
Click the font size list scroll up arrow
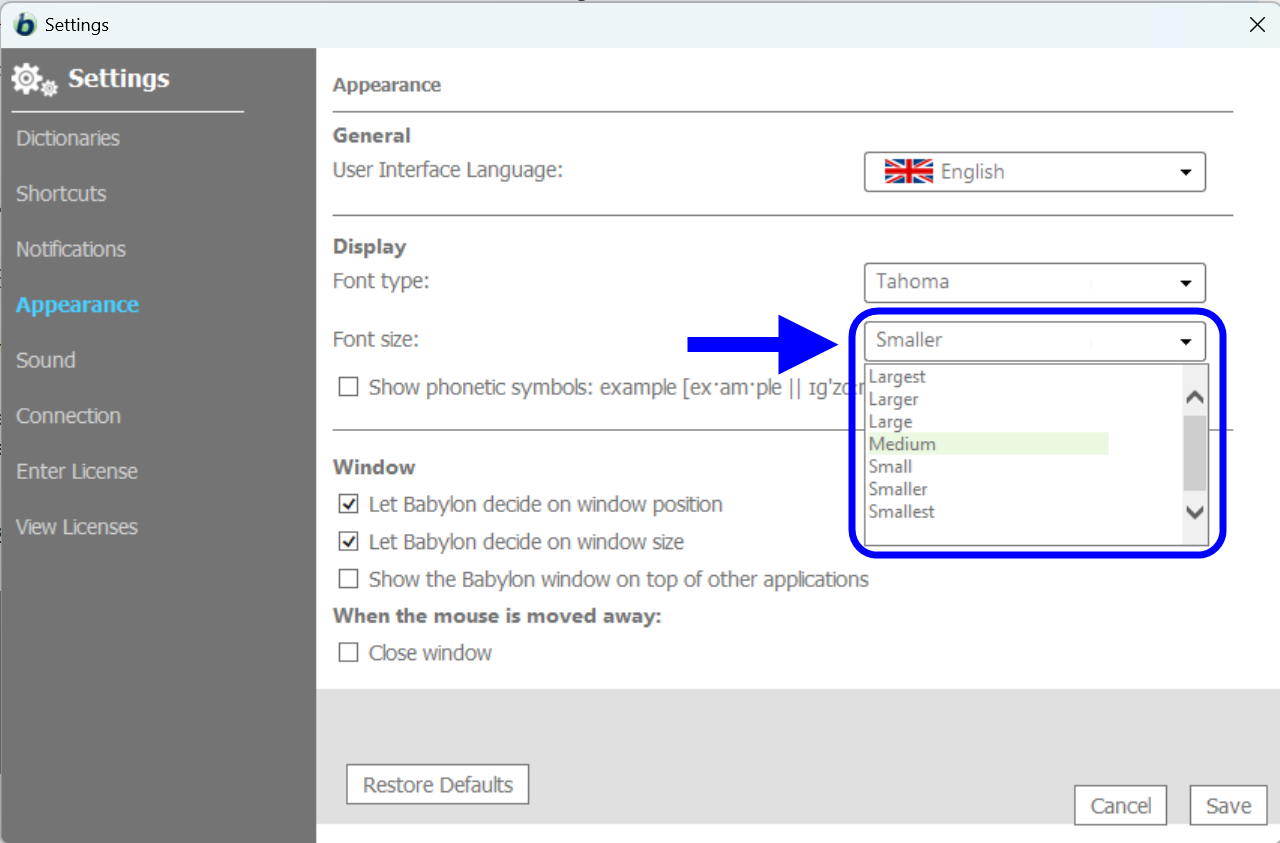tap(1195, 397)
